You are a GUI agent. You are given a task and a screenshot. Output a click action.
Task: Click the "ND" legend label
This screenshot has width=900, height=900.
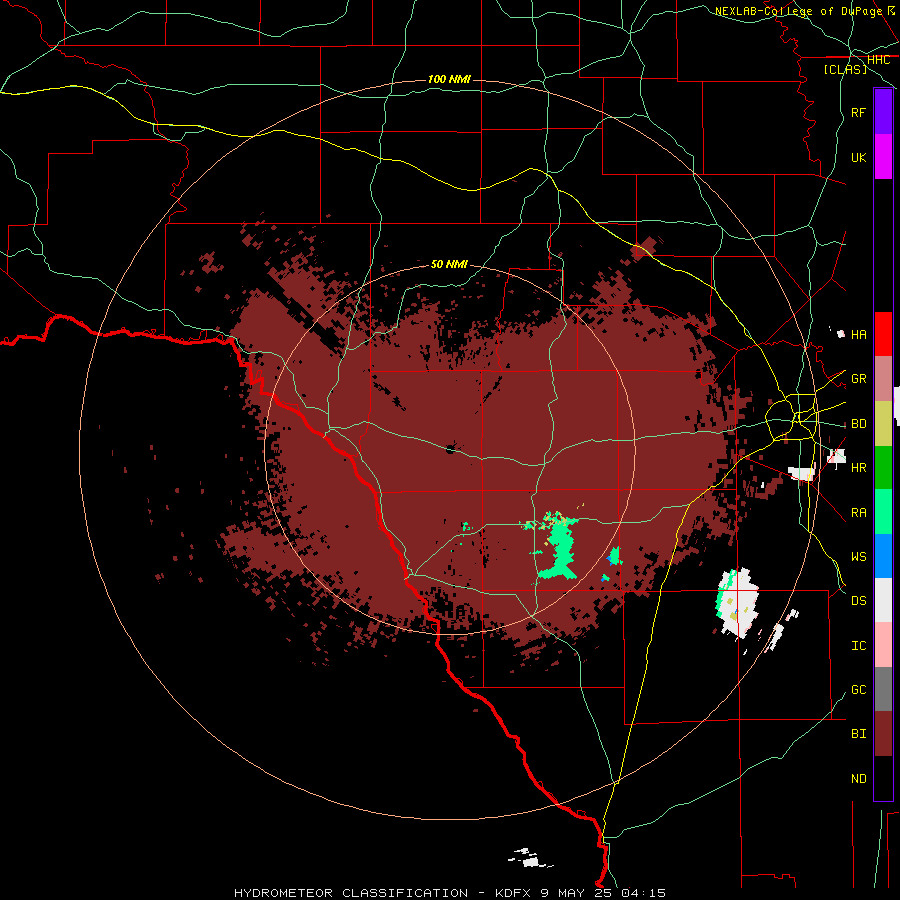[858, 778]
